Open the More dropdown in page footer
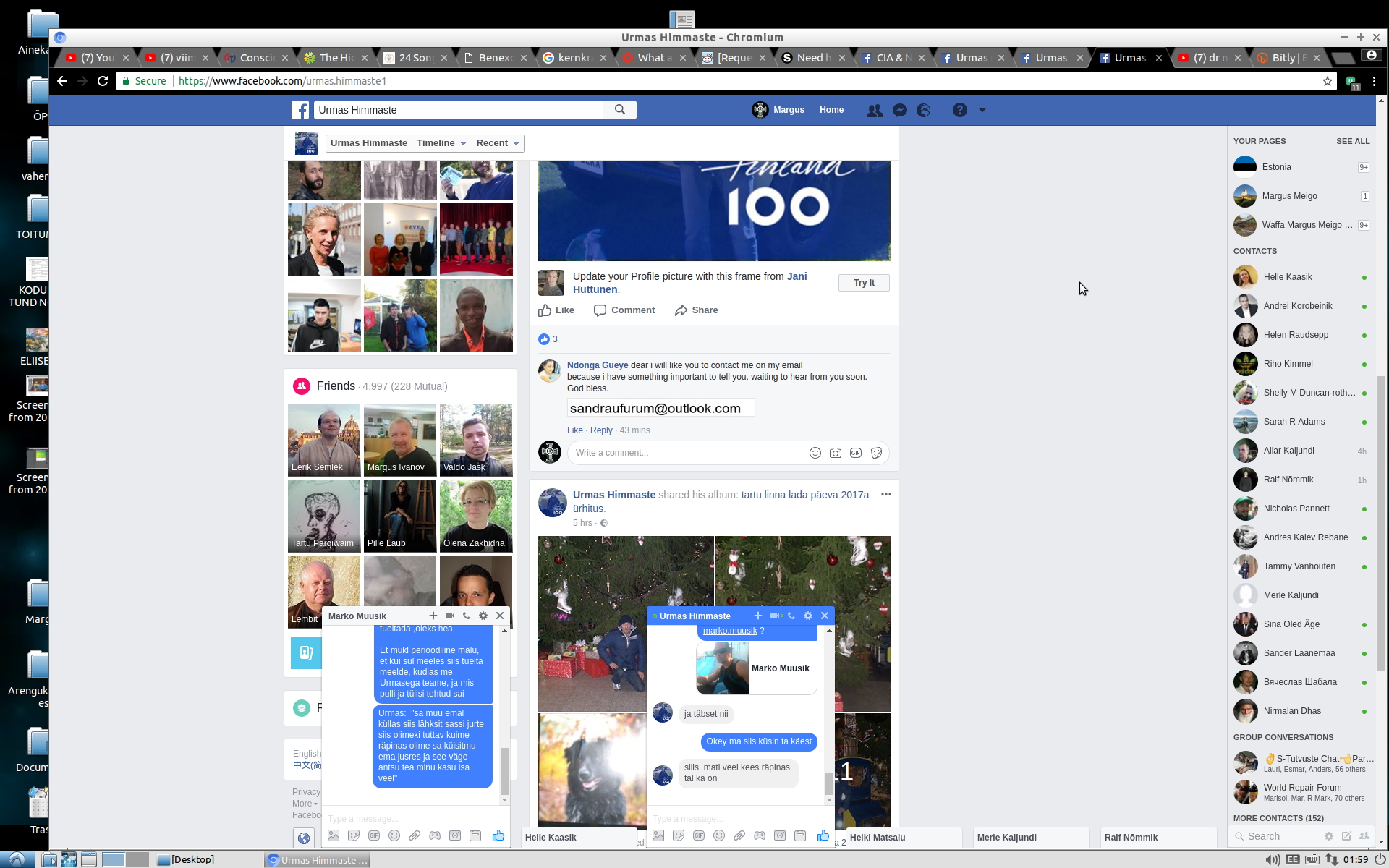1389x868 pixels. (x=305, y=804)
